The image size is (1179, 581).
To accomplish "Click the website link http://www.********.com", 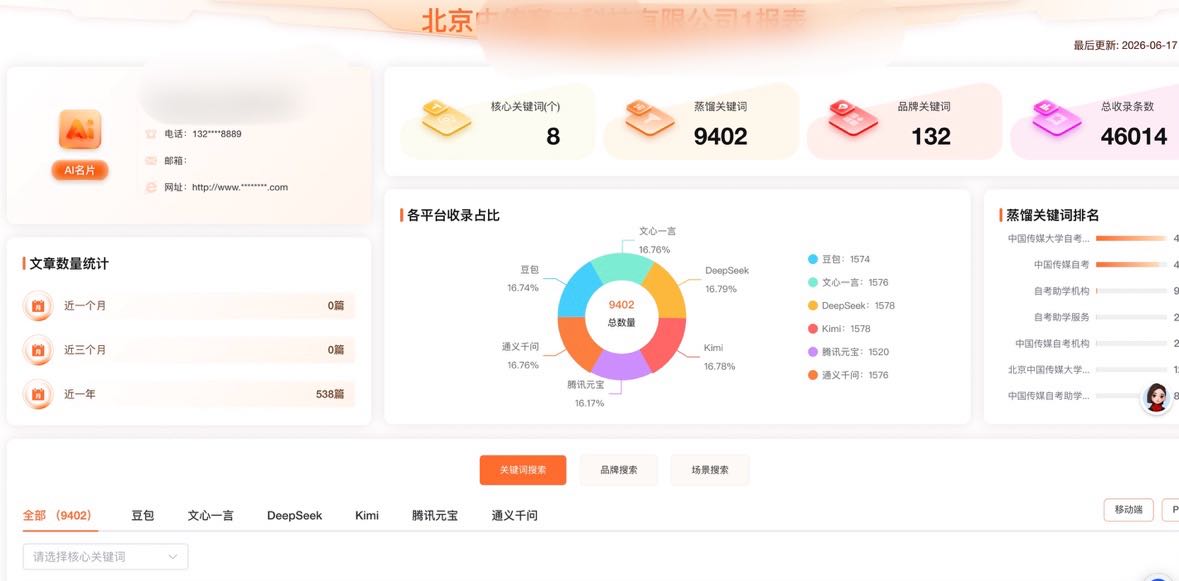I will point(240,187).
